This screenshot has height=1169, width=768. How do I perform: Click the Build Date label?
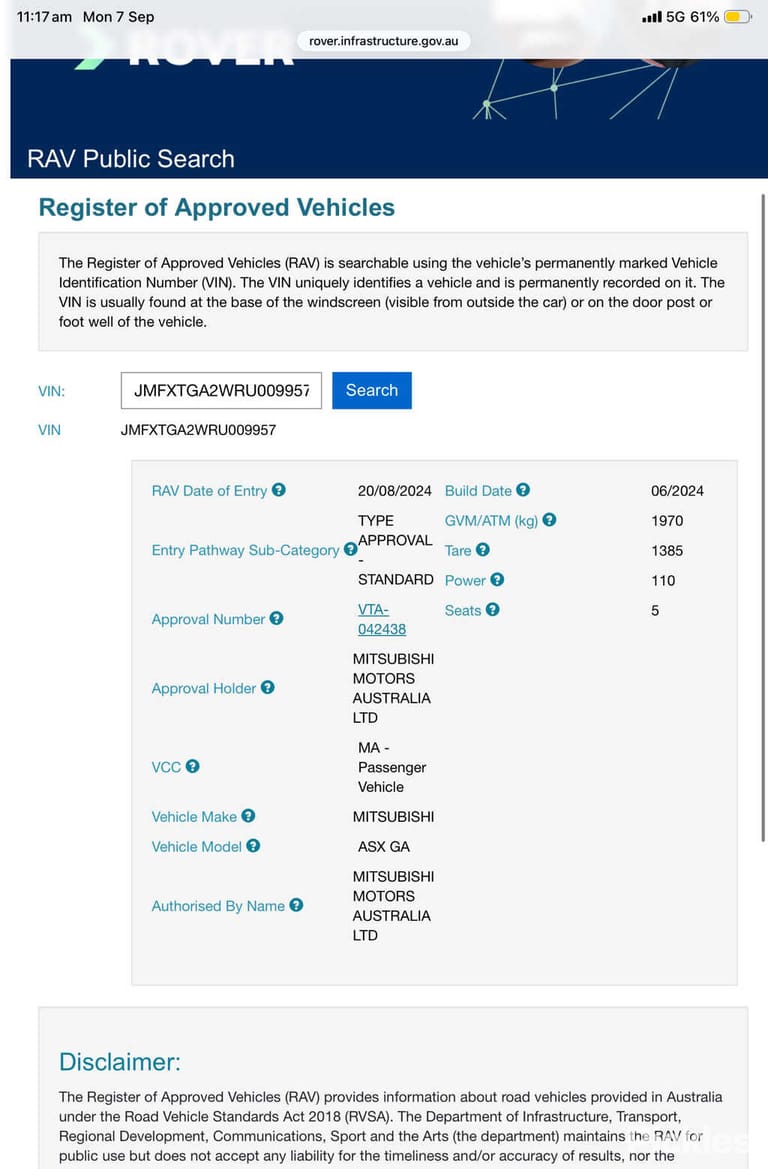[x=478, y=491]
